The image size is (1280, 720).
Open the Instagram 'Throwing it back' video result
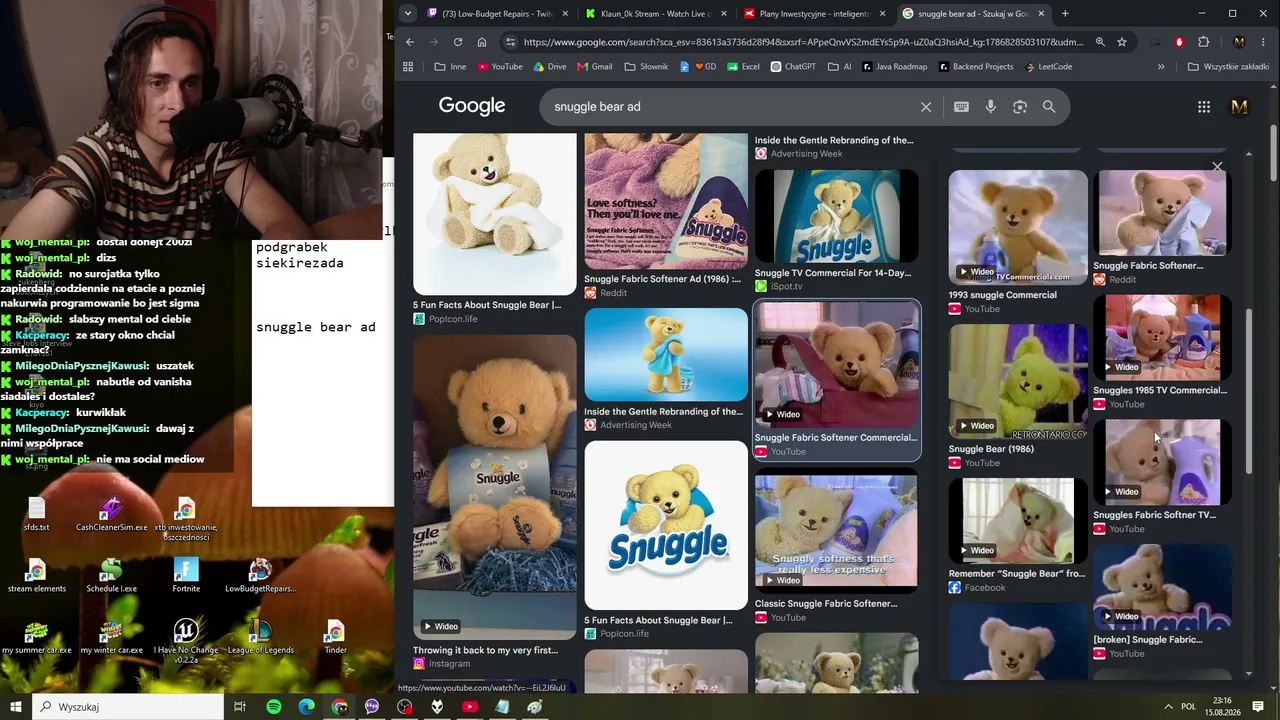coord(495,487)
